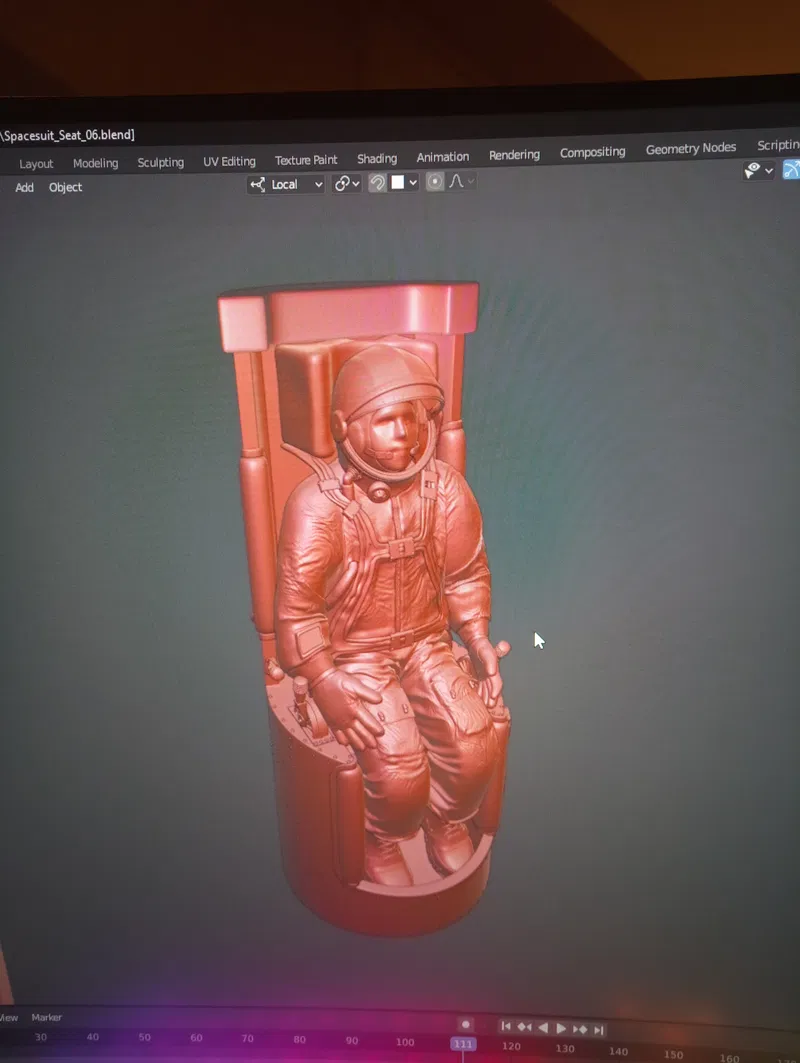The width and height of the screenshot is (800, 1063).
Task: Open the Shading workspace tab
Action: [x=377, y=158]
